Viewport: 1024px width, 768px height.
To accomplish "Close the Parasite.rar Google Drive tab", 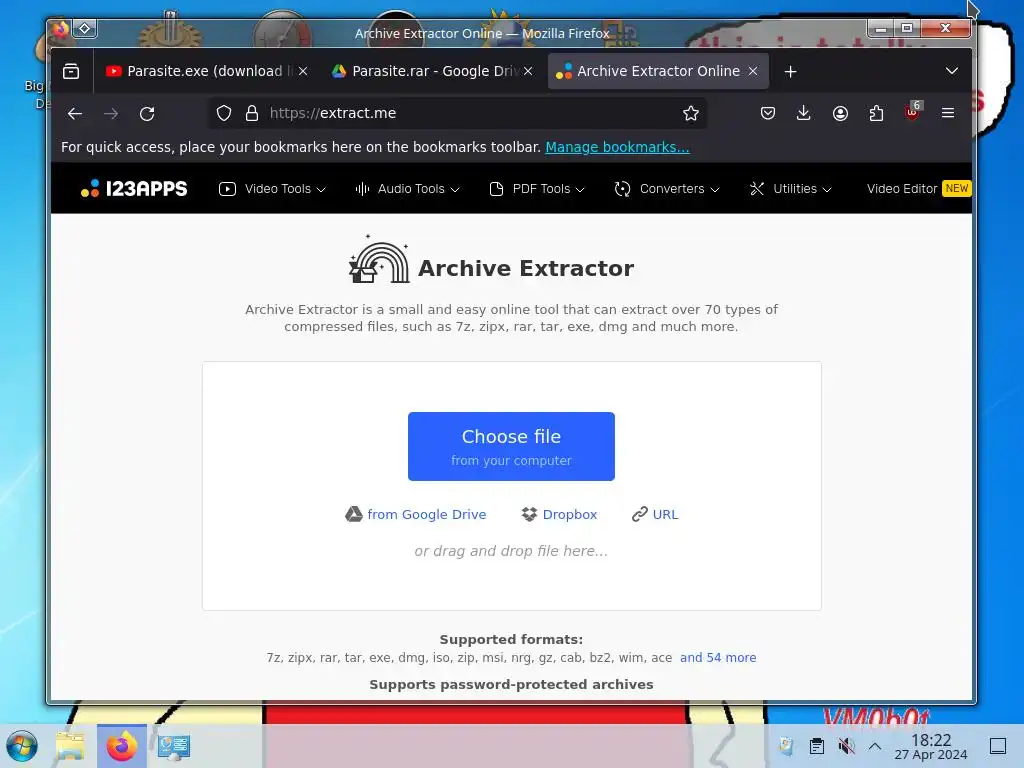I will (x=528, y=71).
